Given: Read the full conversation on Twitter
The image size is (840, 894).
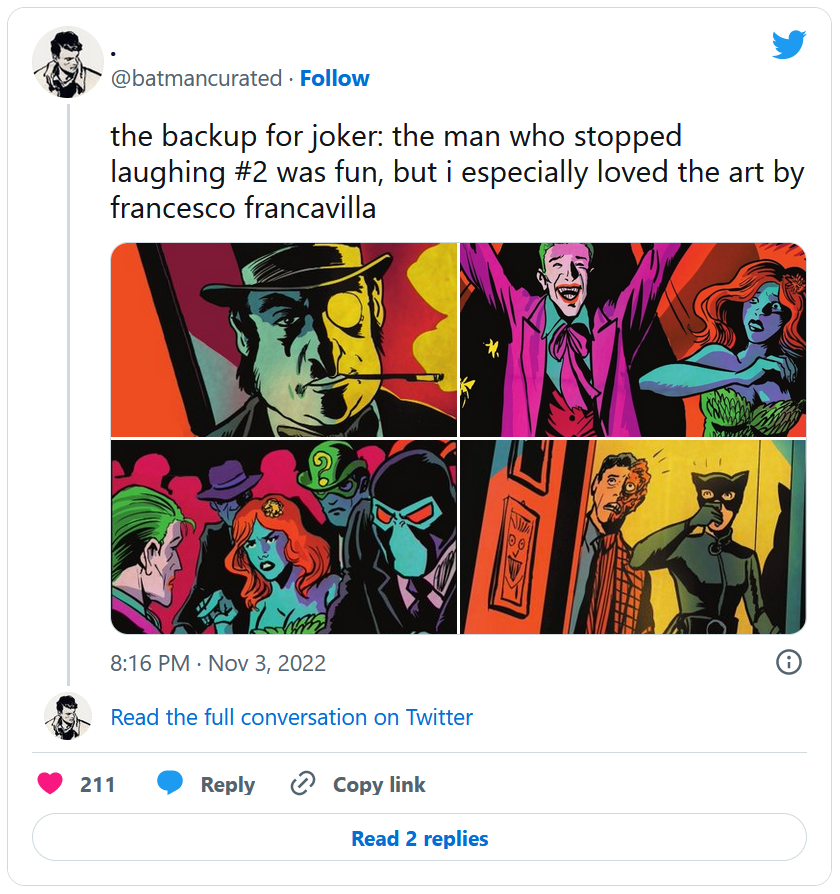Looking at the screenshot, I should coord(291,717).
